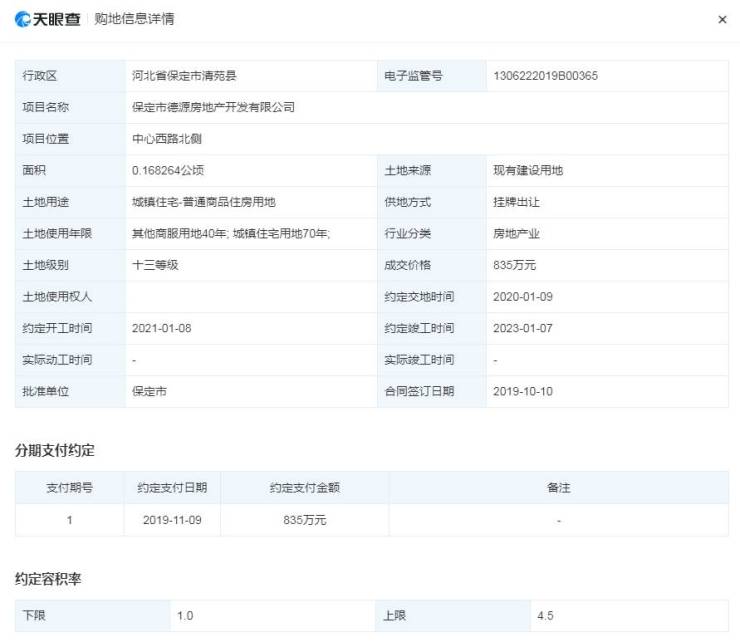Select electronic supervision number 1306222019B00365
This screenshot has height=642, width=740.
point(545,76)
